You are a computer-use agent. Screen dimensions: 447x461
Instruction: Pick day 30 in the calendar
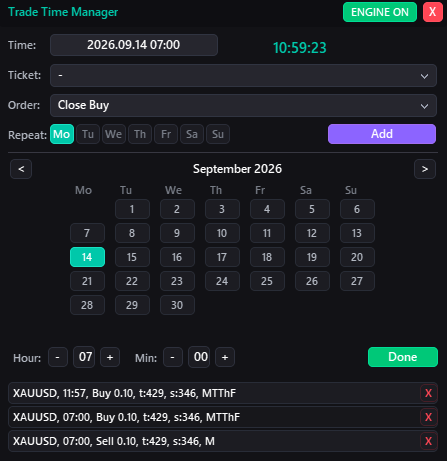click(177, 305)
